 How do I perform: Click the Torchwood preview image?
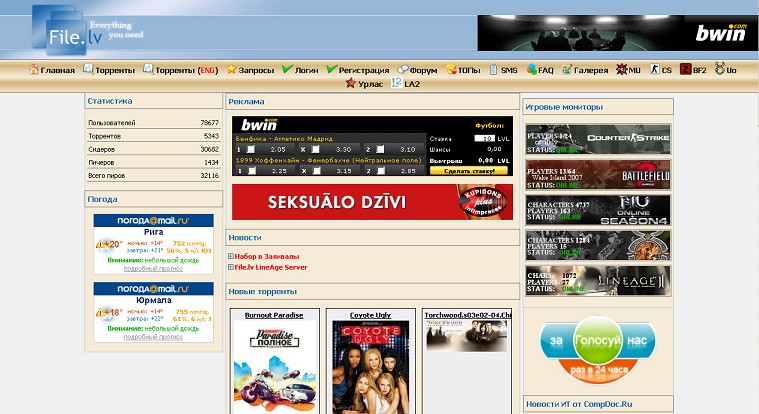click(x=467, y=336)
